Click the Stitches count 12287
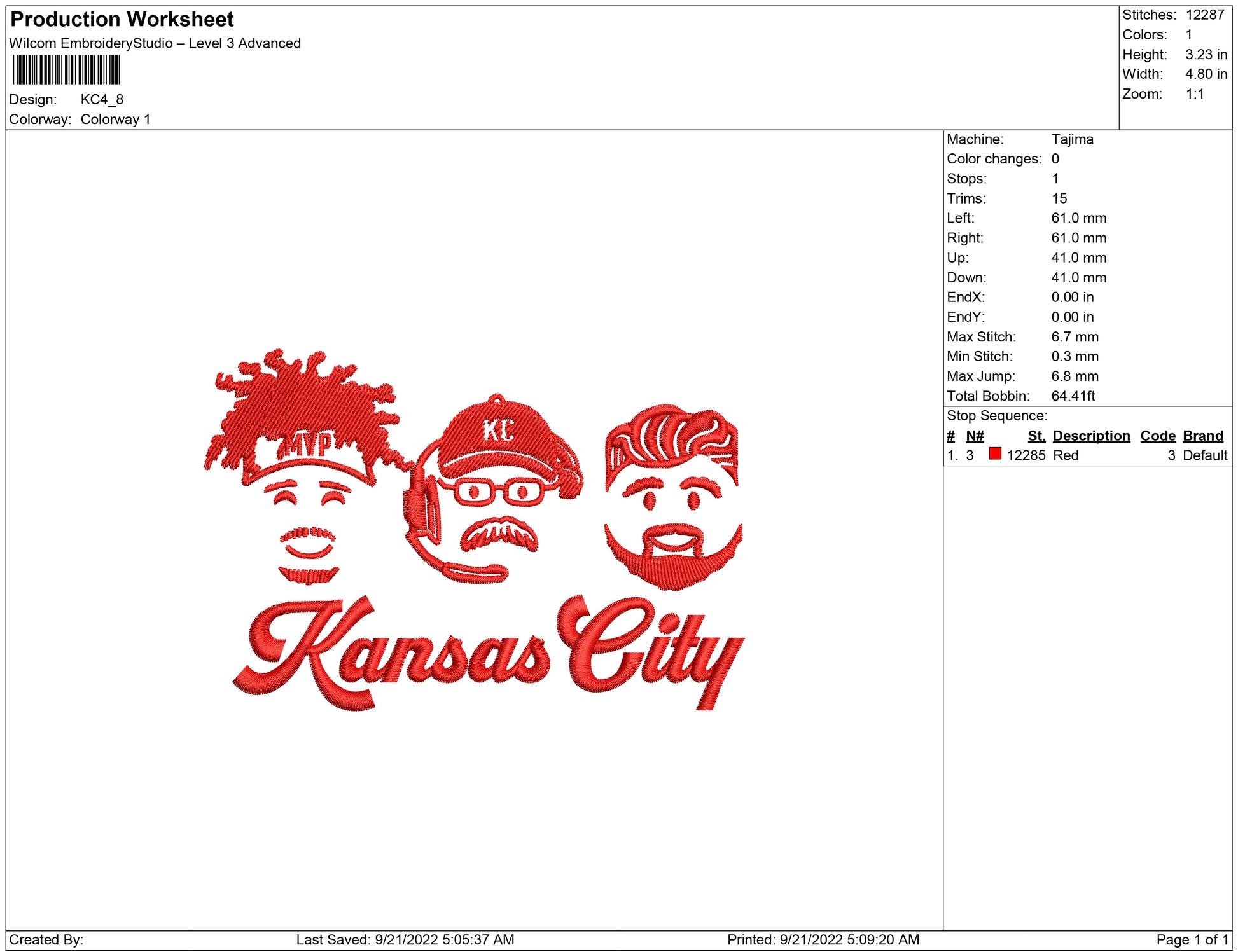This screenshot has height=952, width=1238. tap(1204, 15)
